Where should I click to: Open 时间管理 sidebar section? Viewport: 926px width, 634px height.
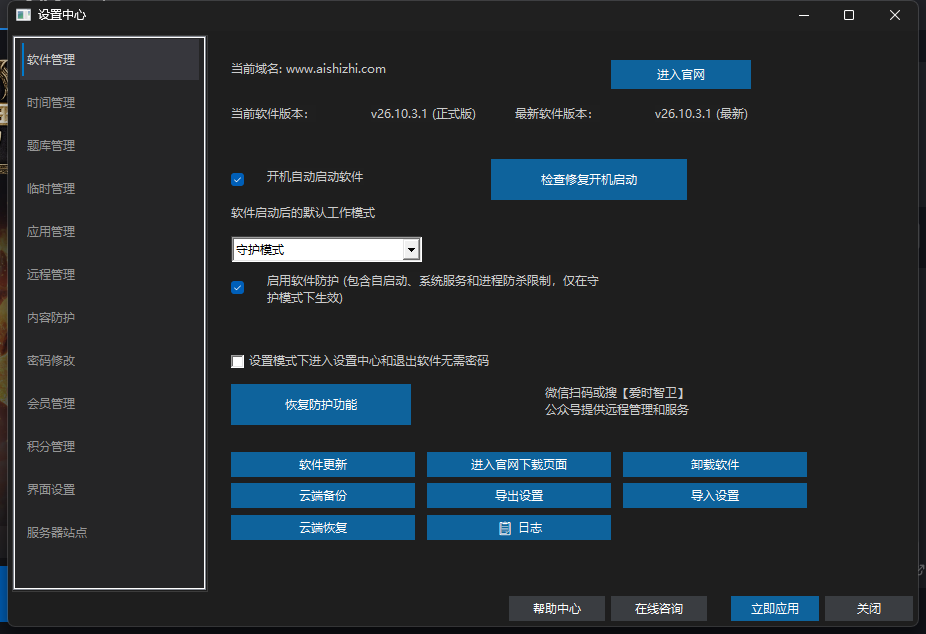tap(110, 103)
